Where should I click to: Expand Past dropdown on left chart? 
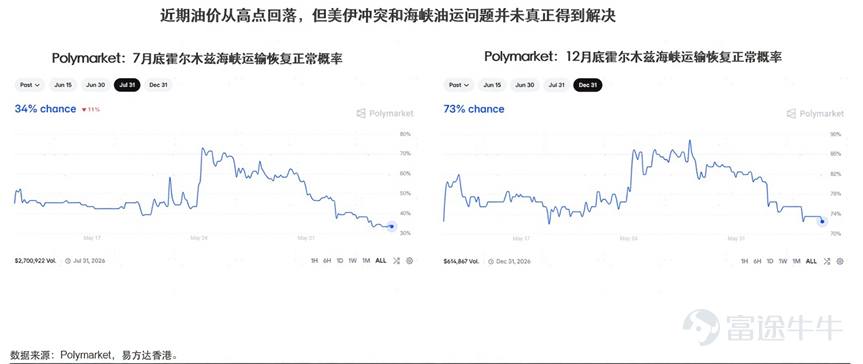coord(30,85)
